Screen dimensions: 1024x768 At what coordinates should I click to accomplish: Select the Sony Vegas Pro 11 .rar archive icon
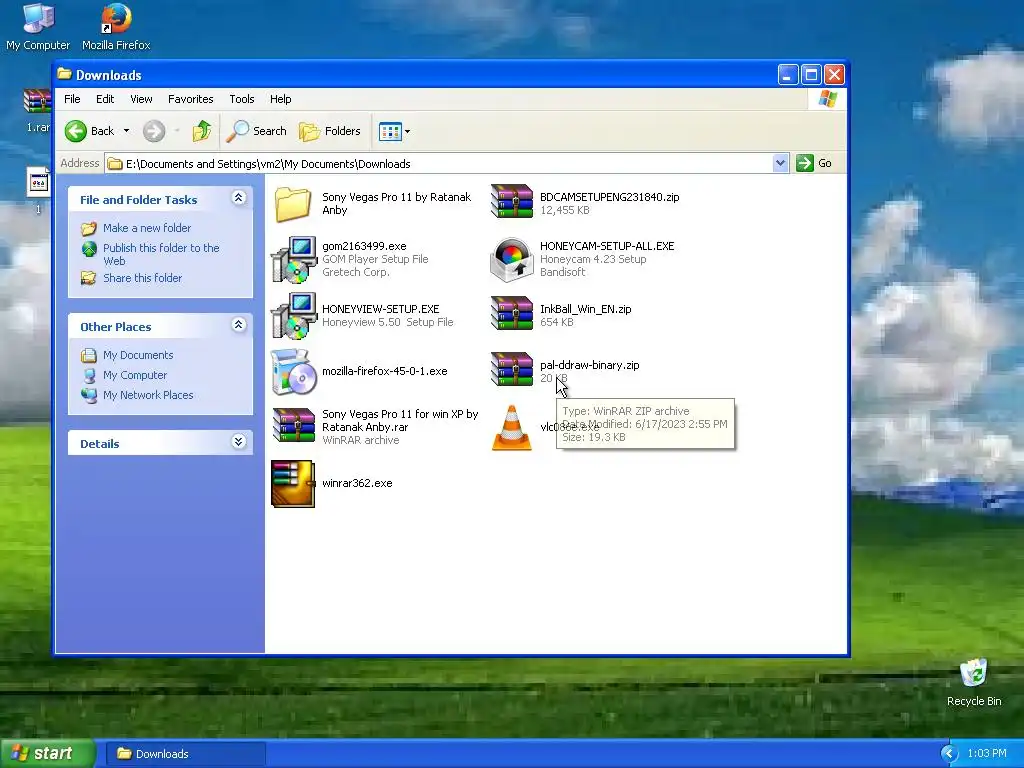[294, 426]
